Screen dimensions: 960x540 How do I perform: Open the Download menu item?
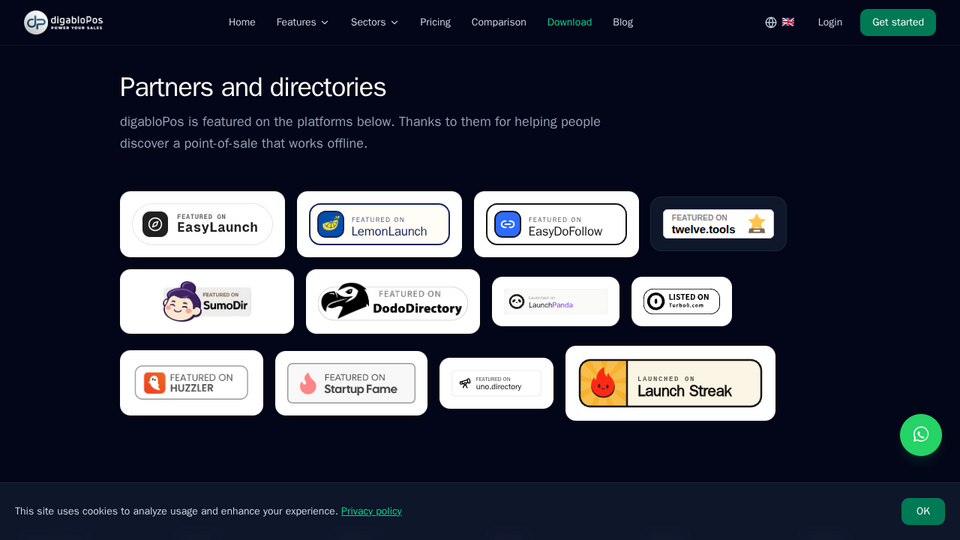coord(569,22)
